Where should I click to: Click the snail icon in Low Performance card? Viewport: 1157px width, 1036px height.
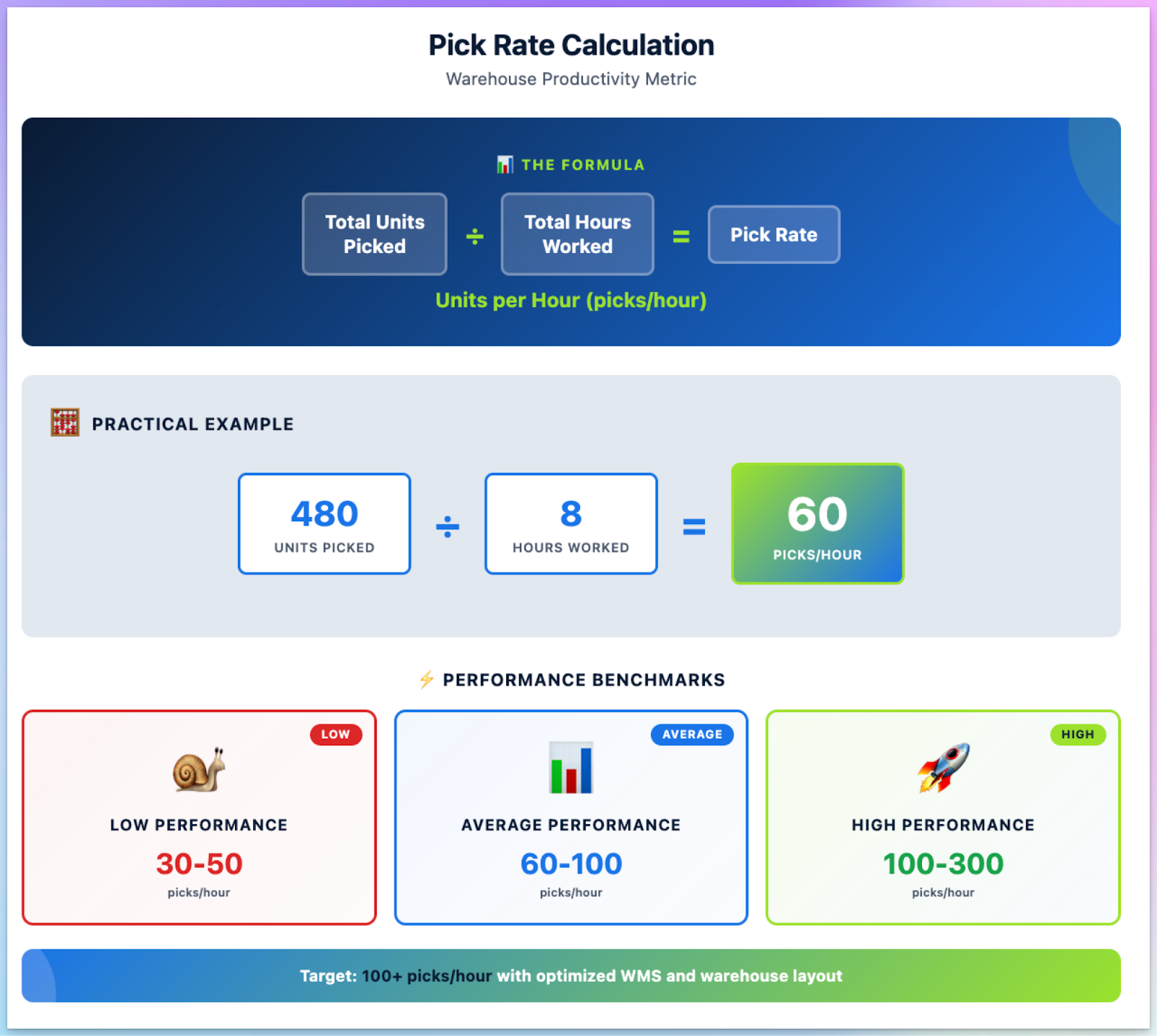coord(199,769)
